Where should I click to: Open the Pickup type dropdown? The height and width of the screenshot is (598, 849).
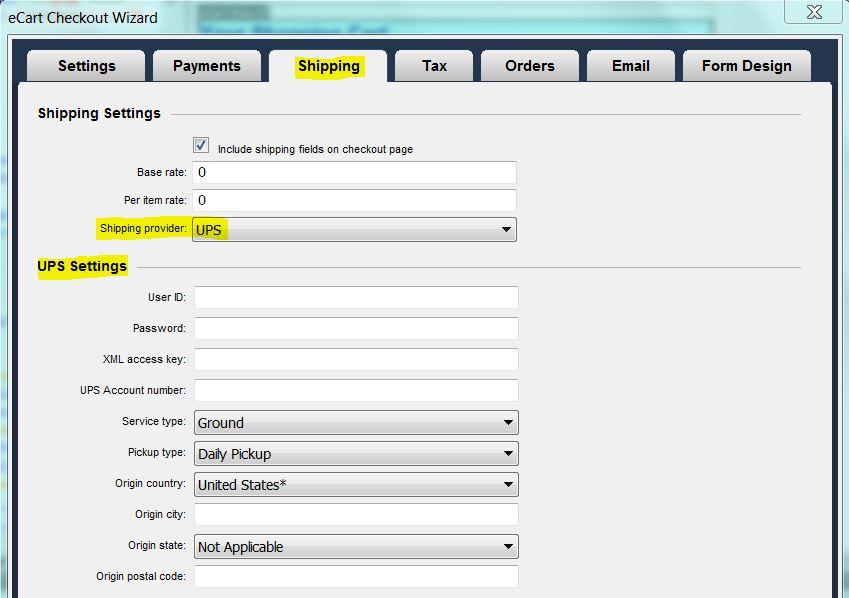click(356, 453)
